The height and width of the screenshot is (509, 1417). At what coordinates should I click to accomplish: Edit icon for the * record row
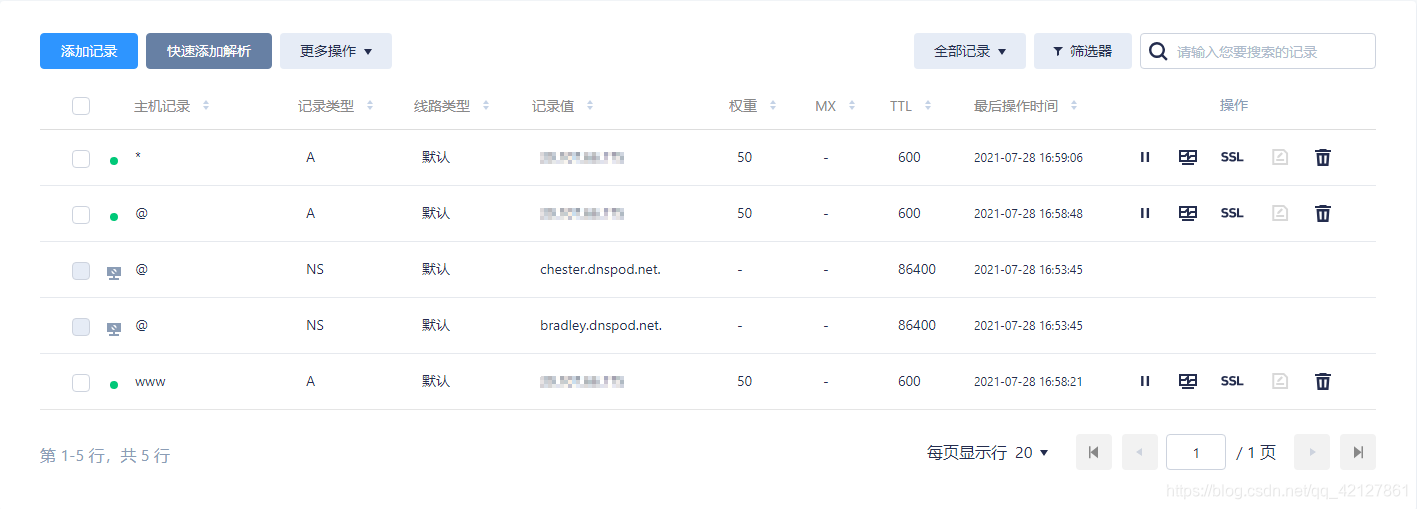click(1280, 157)
